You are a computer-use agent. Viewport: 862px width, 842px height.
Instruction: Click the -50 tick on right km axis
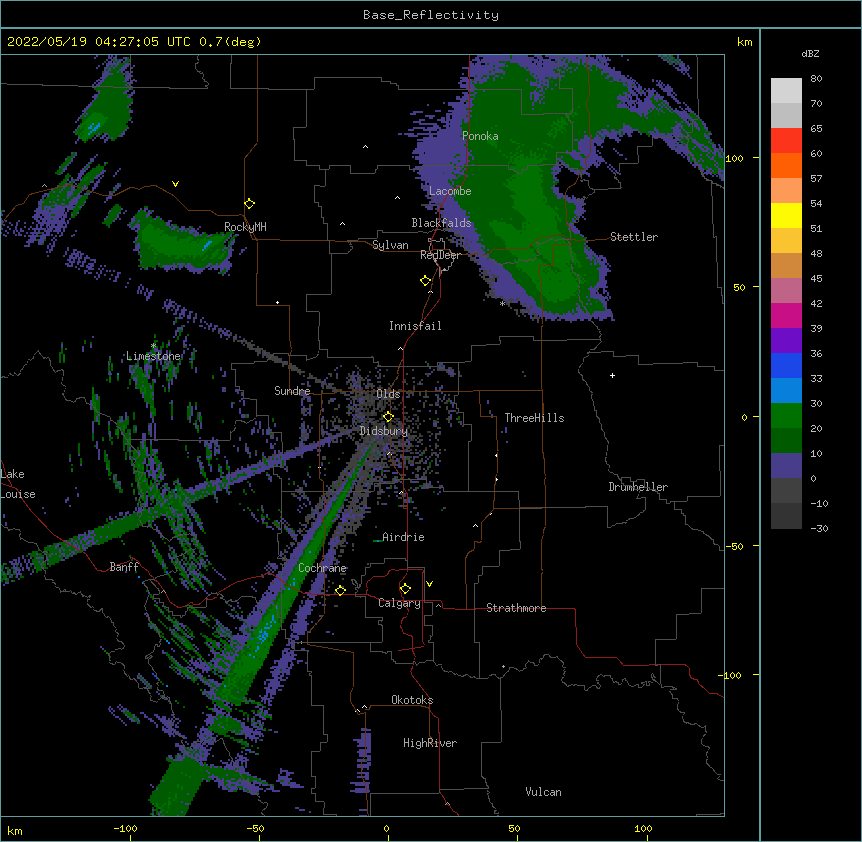[734, 546]
